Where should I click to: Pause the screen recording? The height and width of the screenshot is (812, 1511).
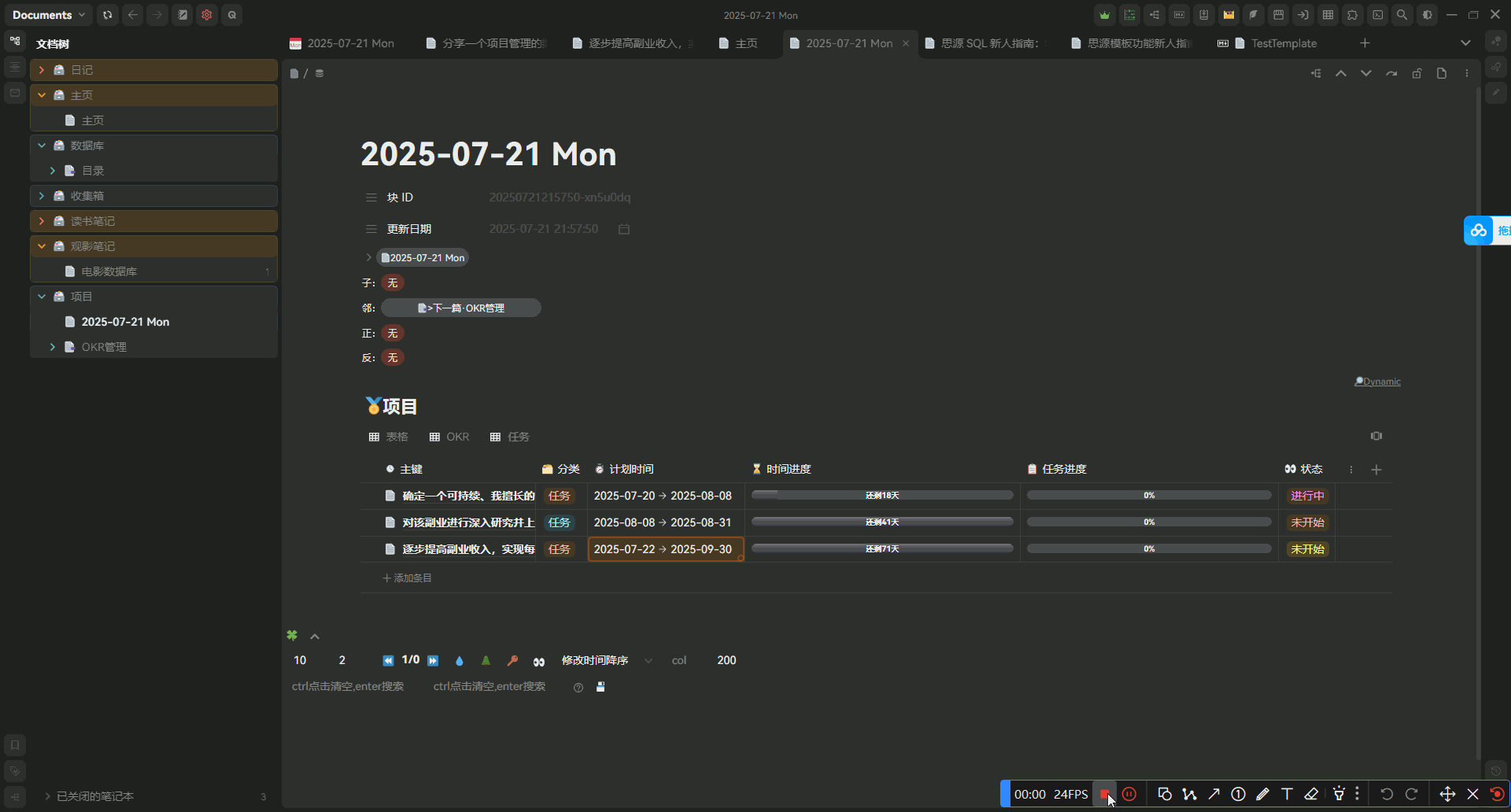(x=1130, y=793)
